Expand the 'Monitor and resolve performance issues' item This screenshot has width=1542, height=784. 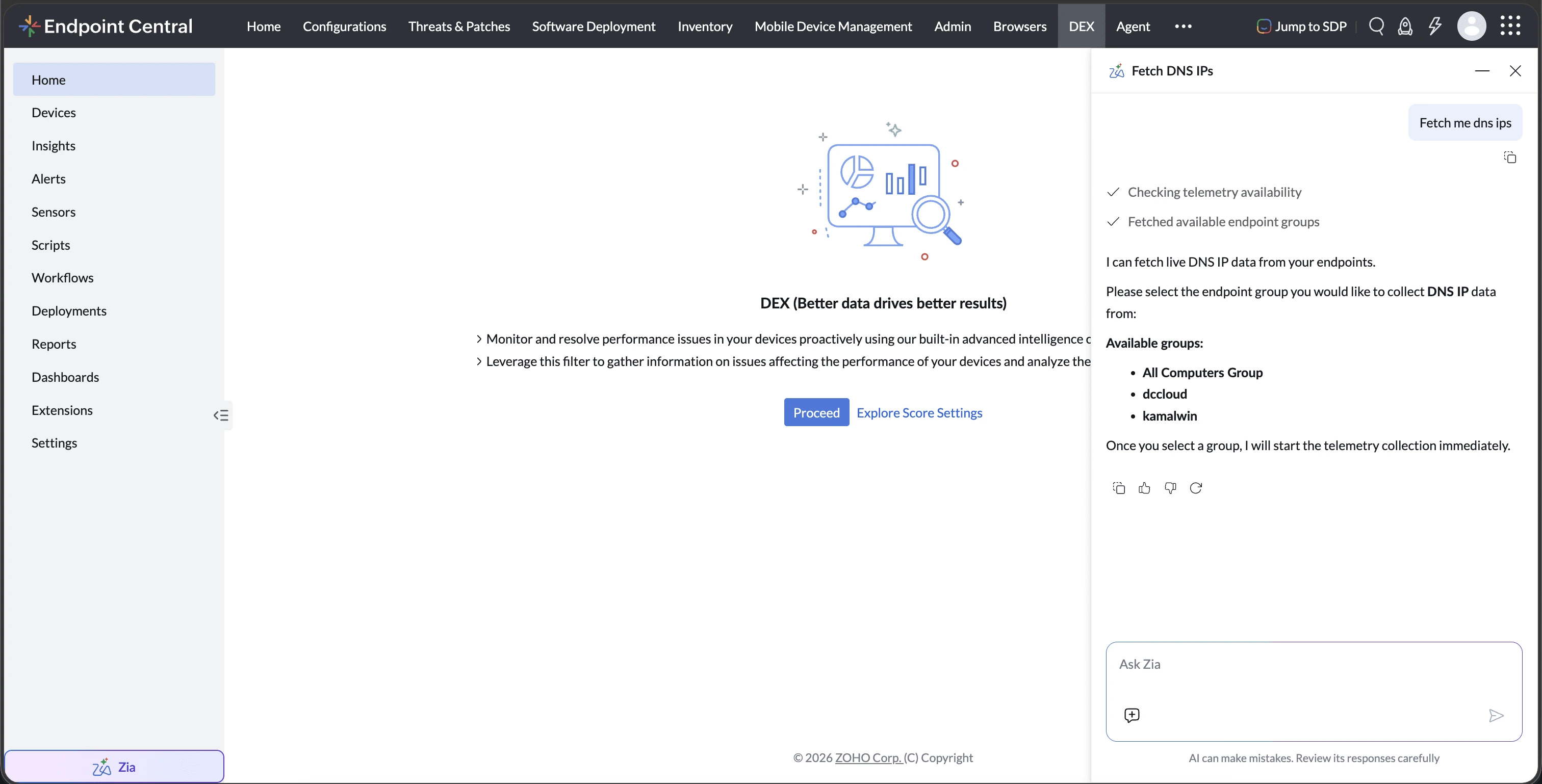point(479,339)
